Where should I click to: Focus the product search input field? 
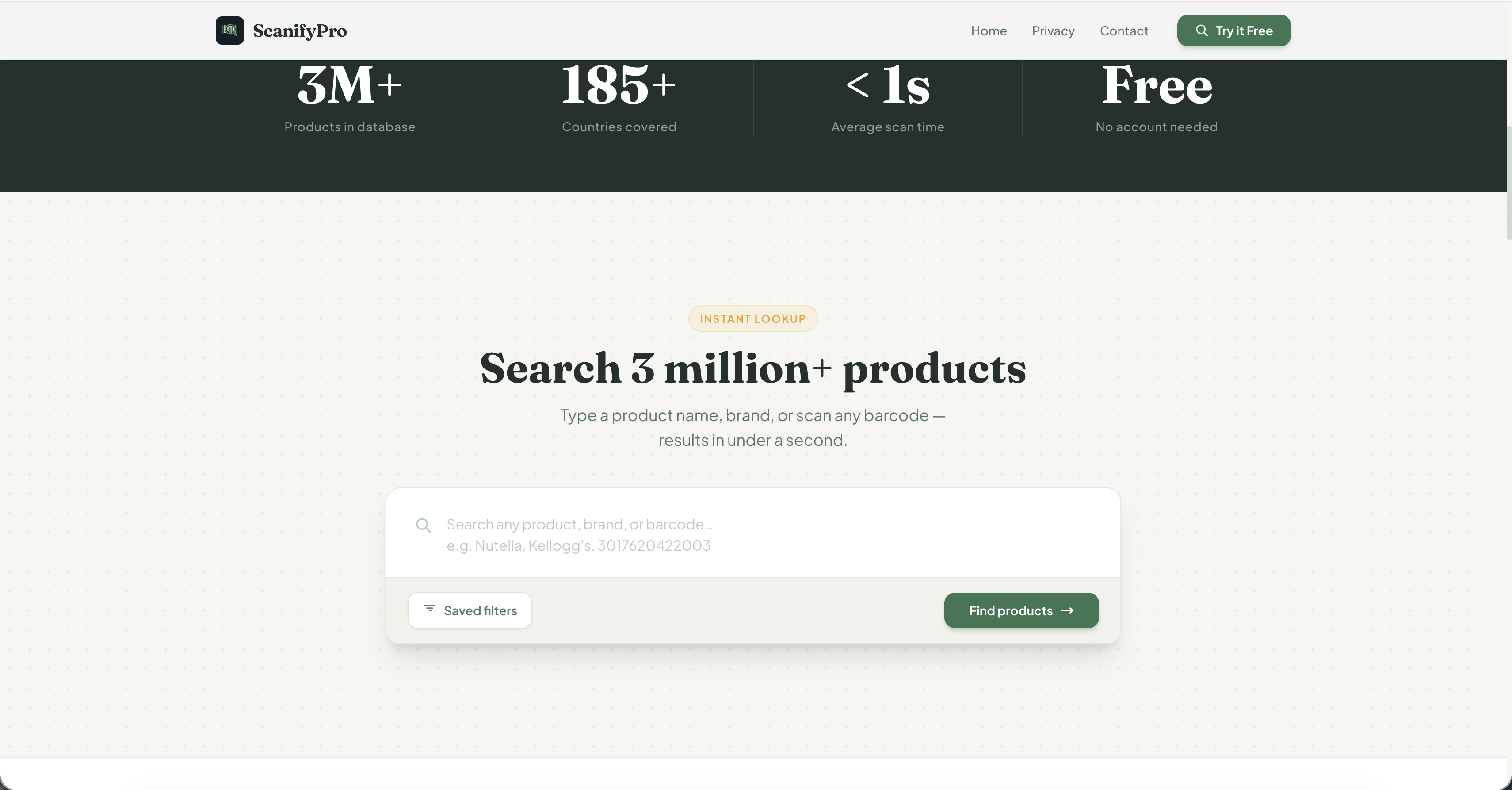pos(763,533)
